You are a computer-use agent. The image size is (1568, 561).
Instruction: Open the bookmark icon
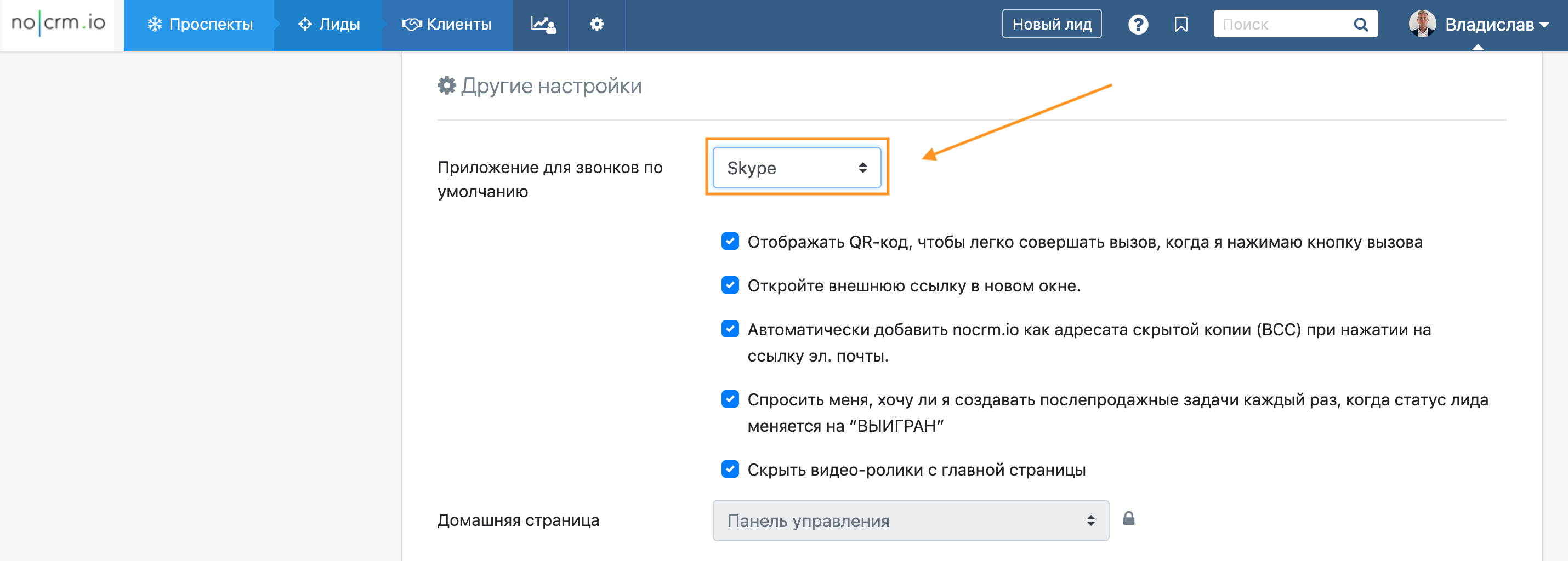click(x=1181, y=24)
